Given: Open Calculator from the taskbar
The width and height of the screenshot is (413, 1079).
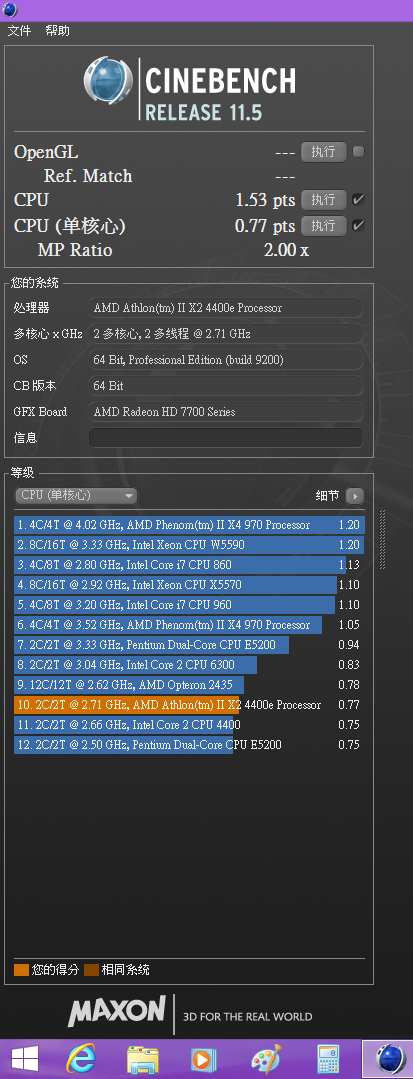Looking at the screenshot, I should pyautogui.click(x=326, y=1059).
